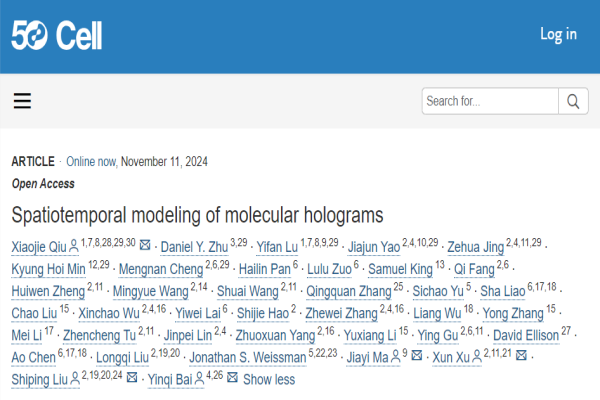The width and height of the screenshot is (600, 400).
Task: Click person icon beside Xiaojie Qiu
Action: 74,246
